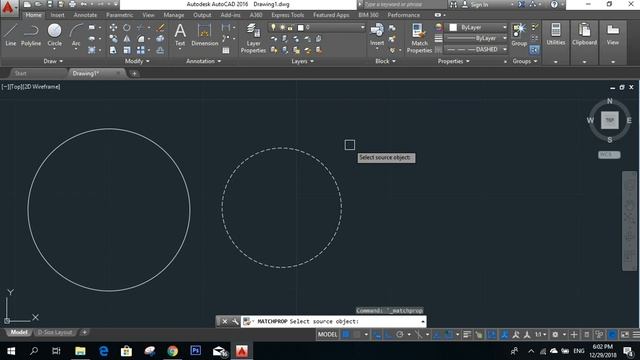
Task: Click the Mirror tool icon
Action: 127,39
